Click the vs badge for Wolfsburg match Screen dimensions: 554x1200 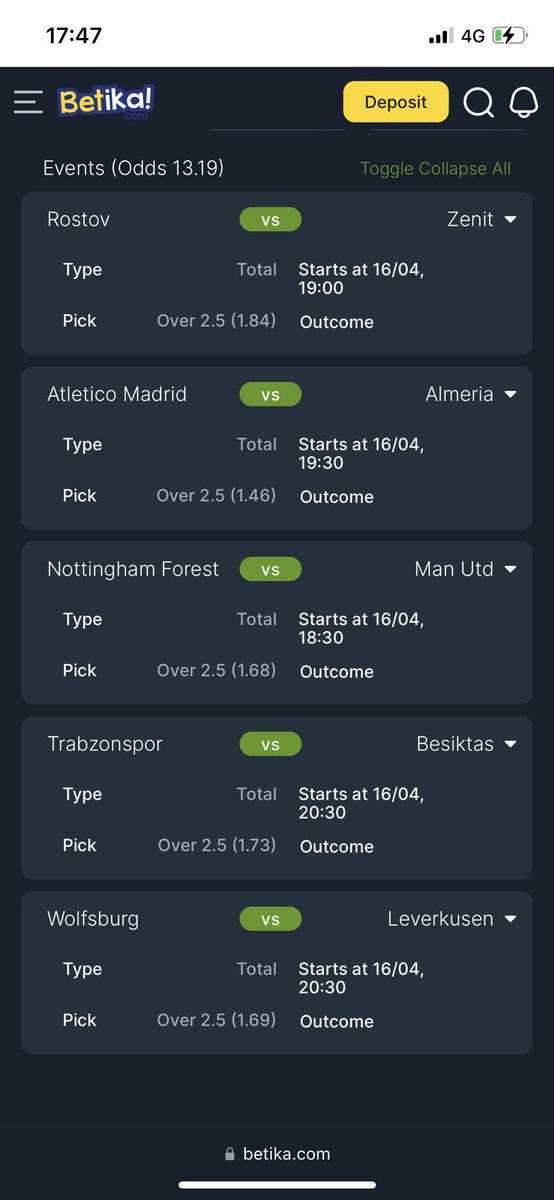click(270, 919)
